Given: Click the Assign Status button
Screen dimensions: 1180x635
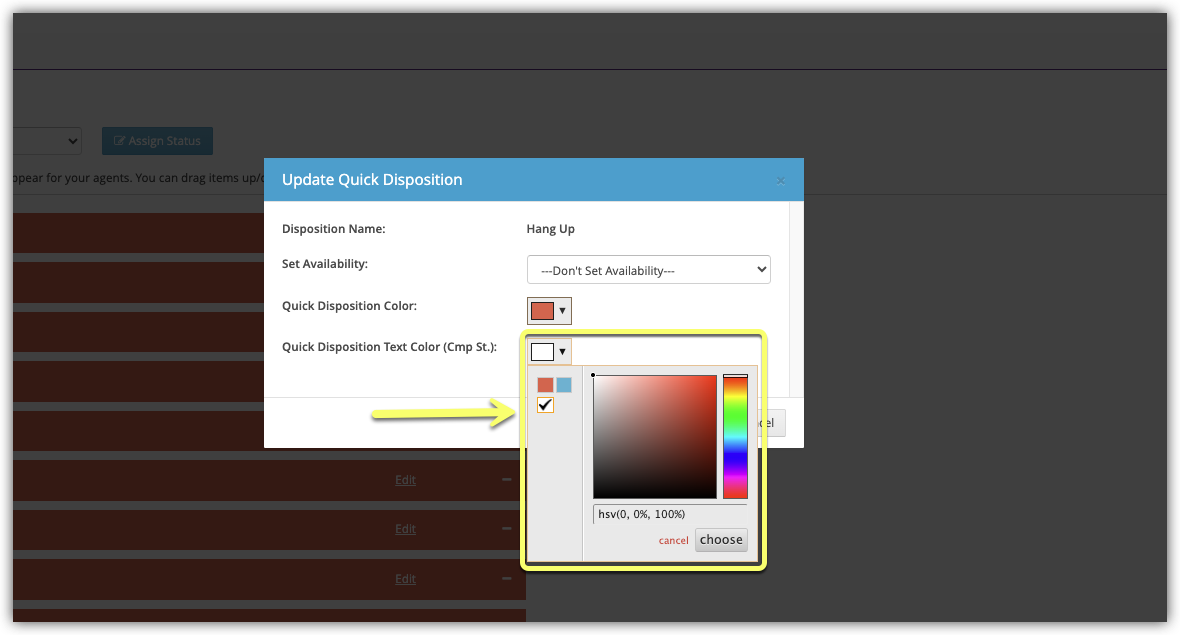Looking at the screenshot, I should tap(157, 141).
